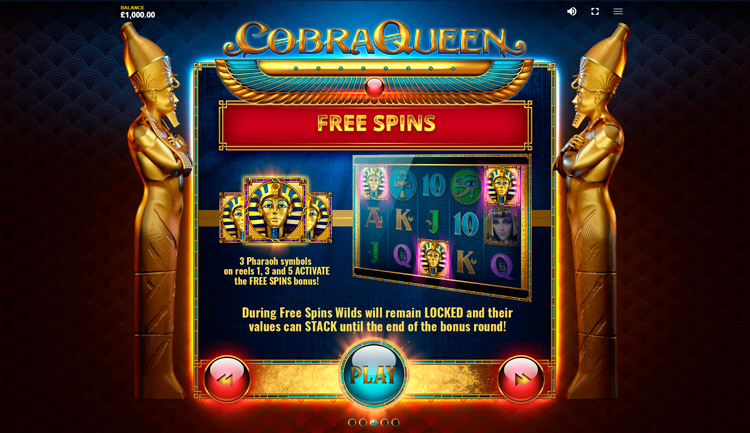750x433 pixels.
Task: Open the hamburger menu
Action: pos(618,11)
